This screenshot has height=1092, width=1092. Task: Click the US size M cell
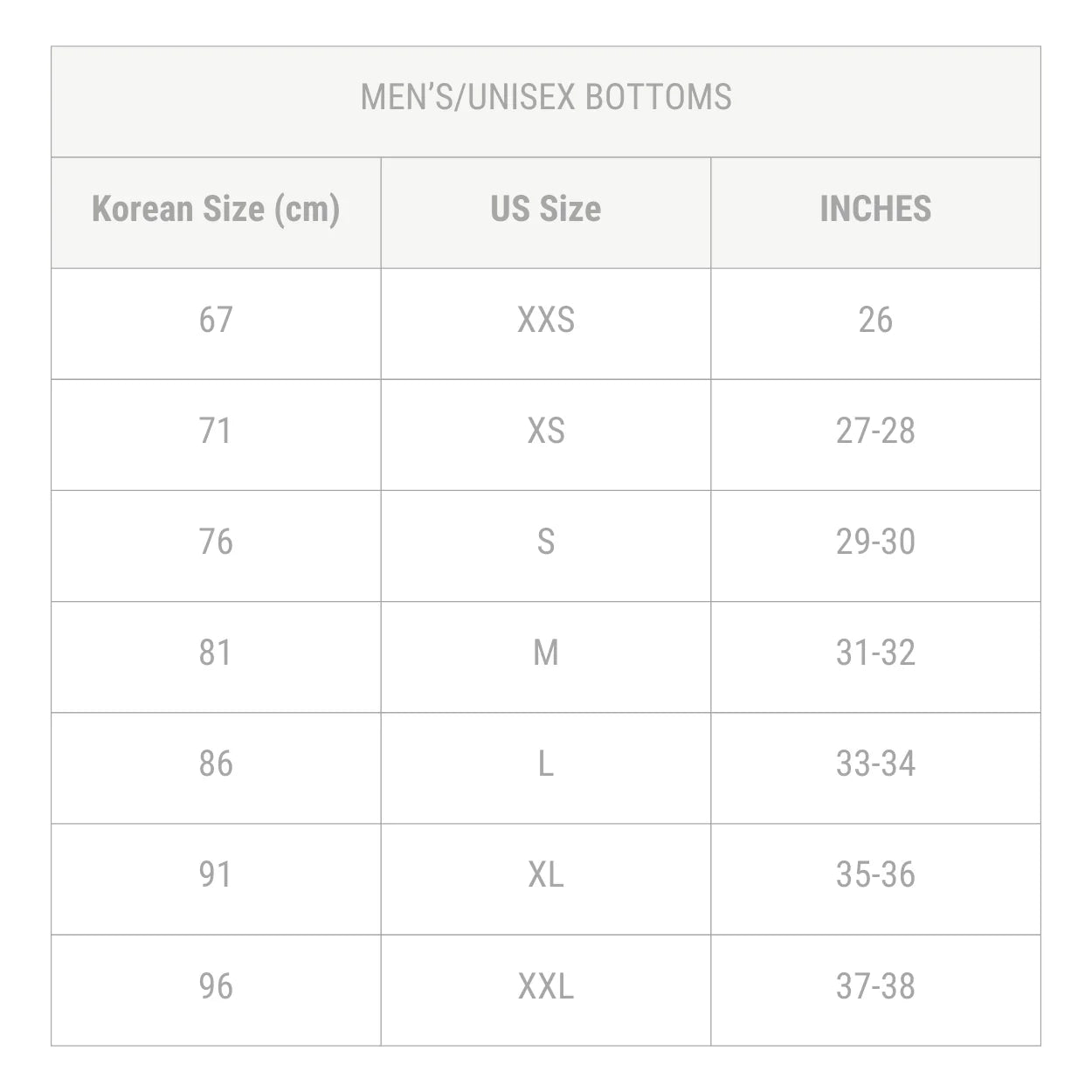[546, 653]
